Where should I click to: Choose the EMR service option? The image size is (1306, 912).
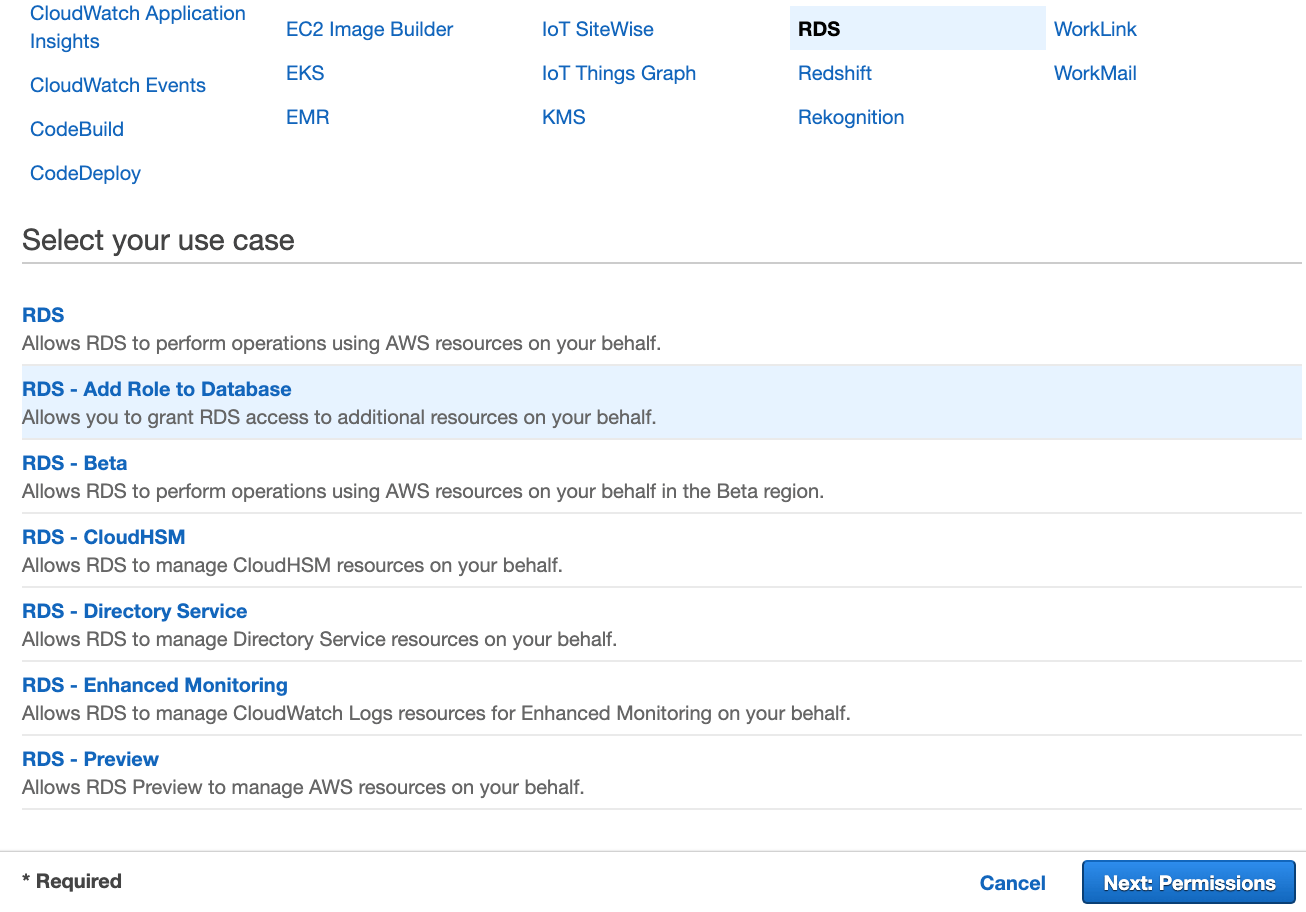tap(307, 117)
